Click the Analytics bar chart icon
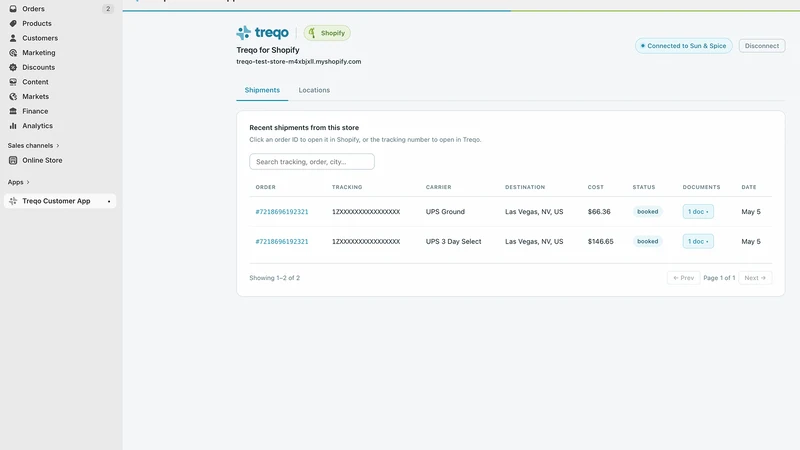Screen dimensions: 800x450 [x=13, y=126]
